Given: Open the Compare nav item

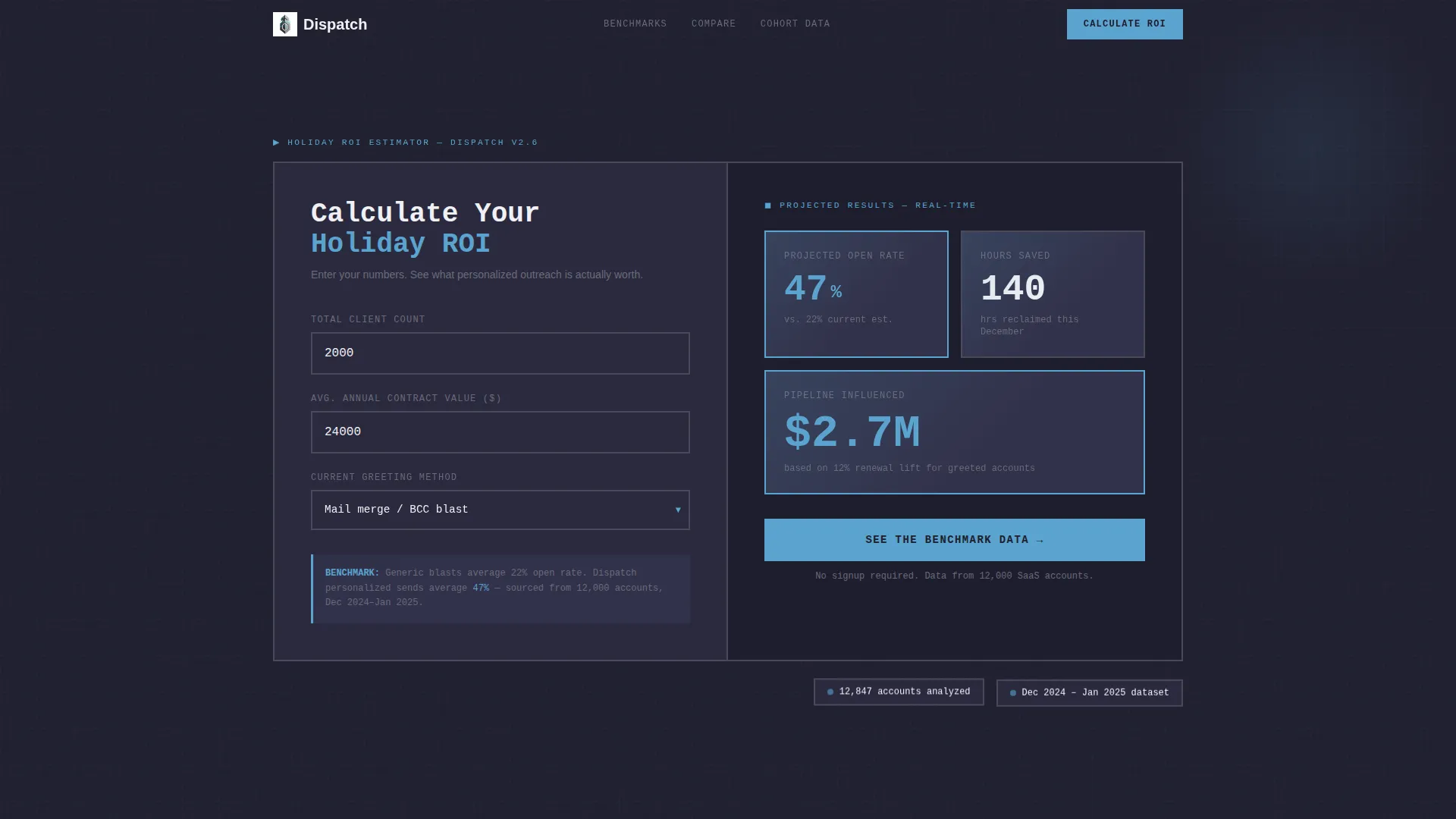Looking at the screenshot, I should pyautogui.click(x=714, y=24).
